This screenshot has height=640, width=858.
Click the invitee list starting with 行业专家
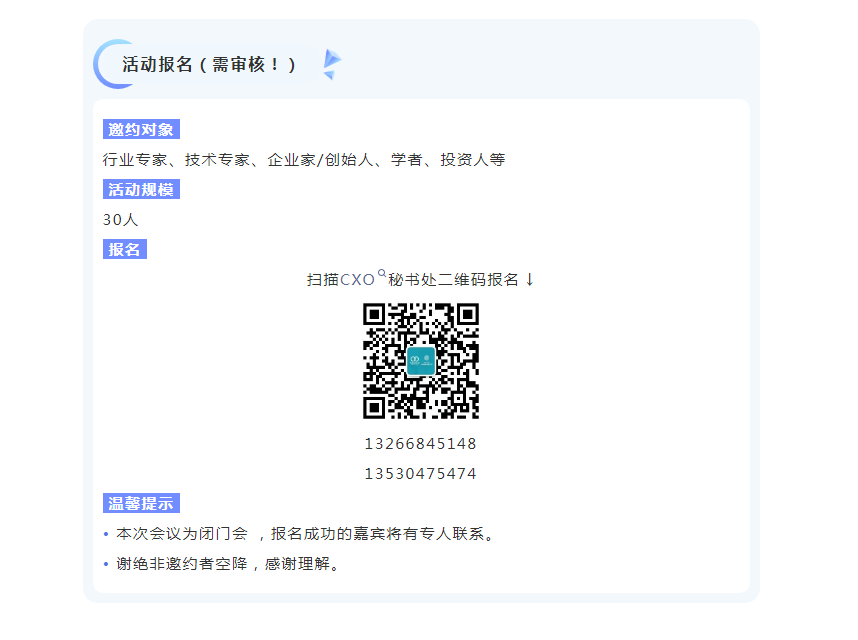tap(304, 160)
